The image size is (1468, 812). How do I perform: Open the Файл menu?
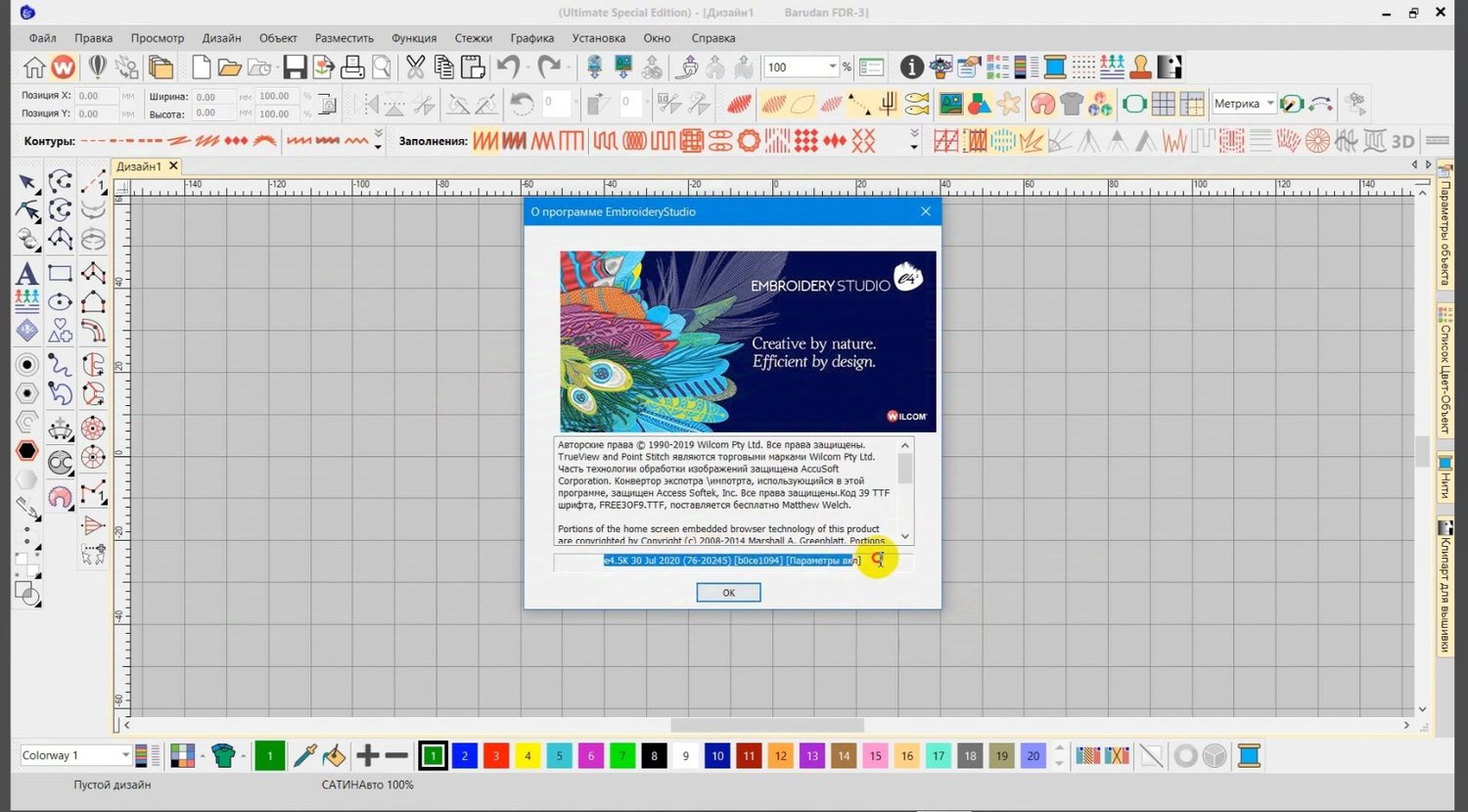point(42,38)
